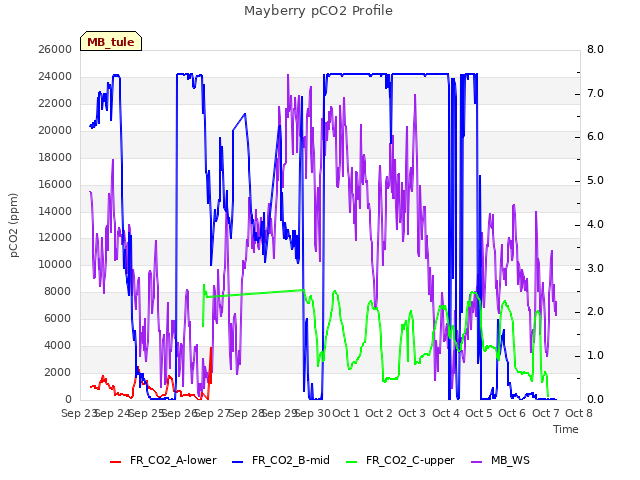This screenshot has height=480, width=640.
Task: Click the 18000 left axis tick label
Action: (55, 157)
